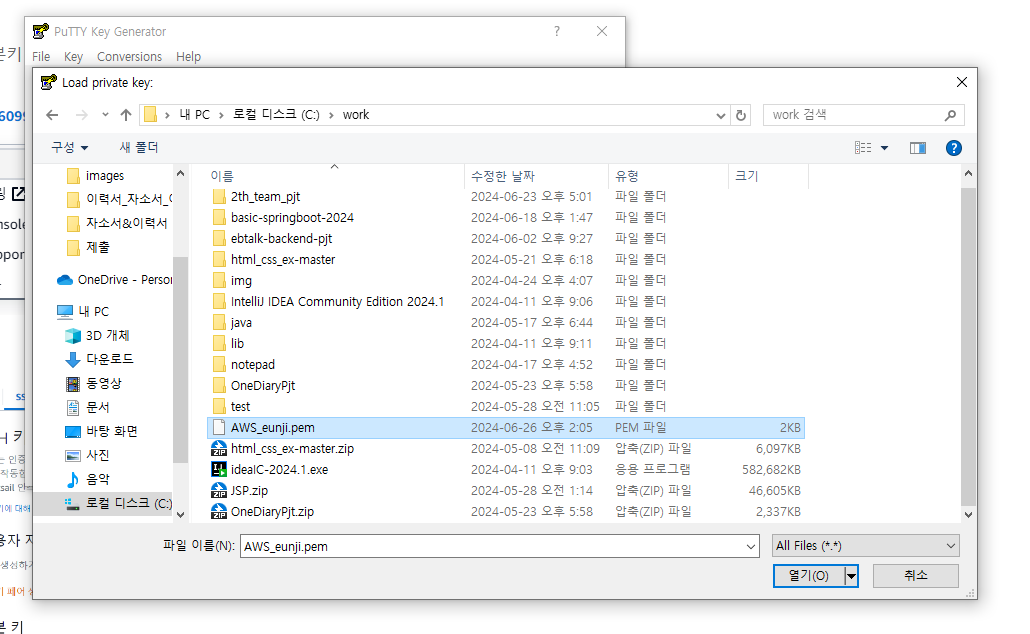Open recent locations dropdown arrow
The width and height of the screenshot is (1030, 634).
(x=105, y=115)
